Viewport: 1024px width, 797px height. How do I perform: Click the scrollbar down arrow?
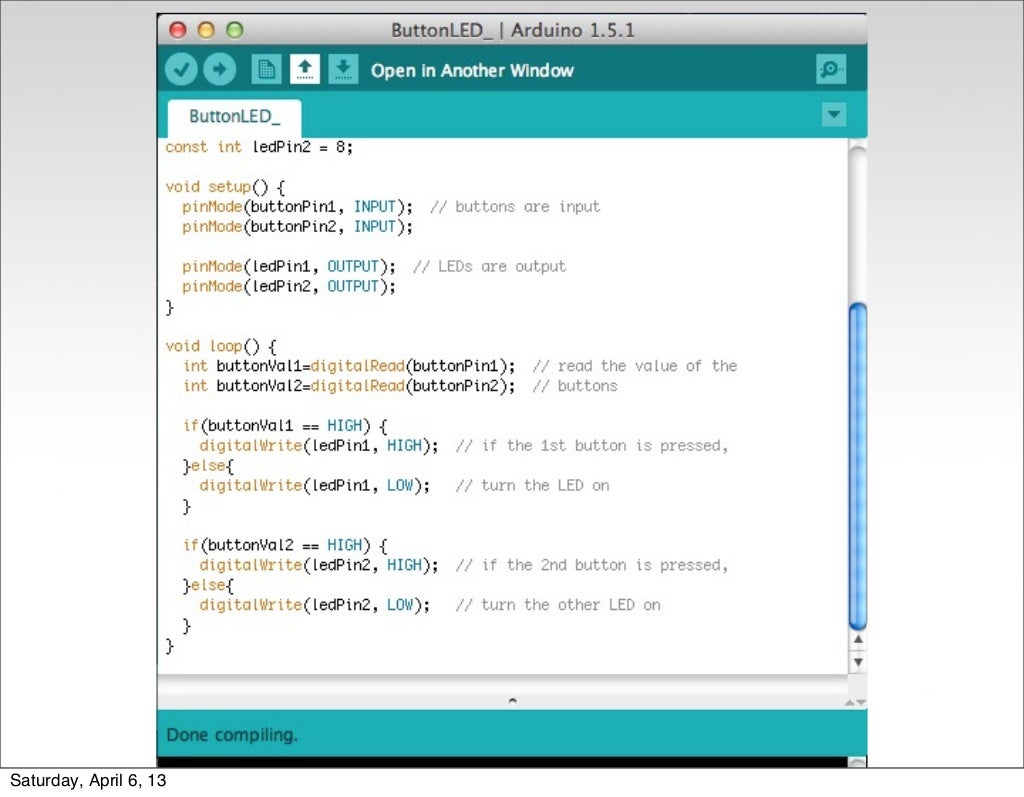(x=858, y=662)
